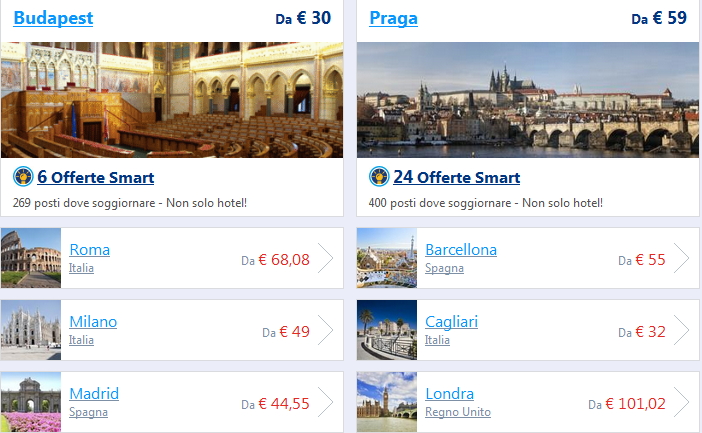Open the Praga destination link

(393, 18)
